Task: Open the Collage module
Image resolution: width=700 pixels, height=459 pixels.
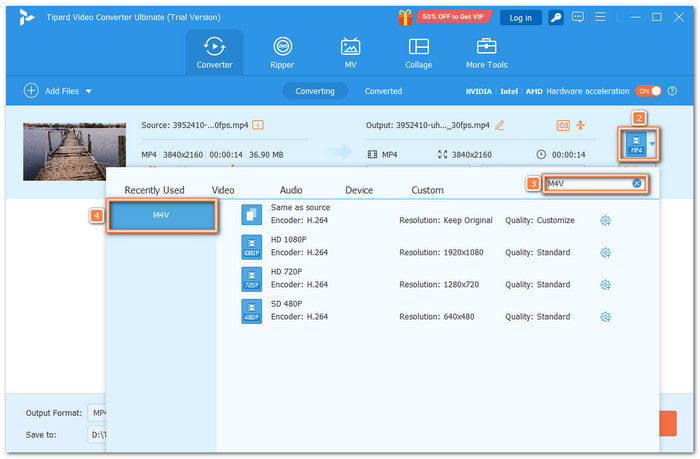Action: pyautogui.click(x=418, y=53)
